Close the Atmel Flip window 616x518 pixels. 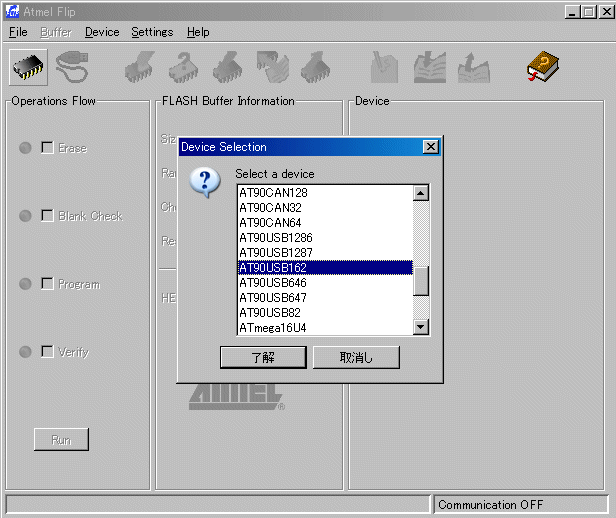[607, 12]
